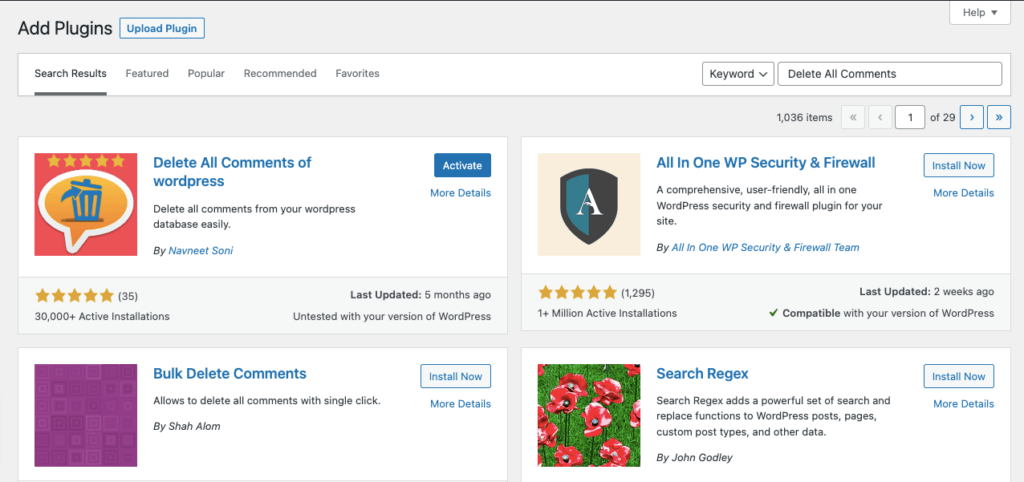Click the '1,036 items' count text

pos(805,118)
